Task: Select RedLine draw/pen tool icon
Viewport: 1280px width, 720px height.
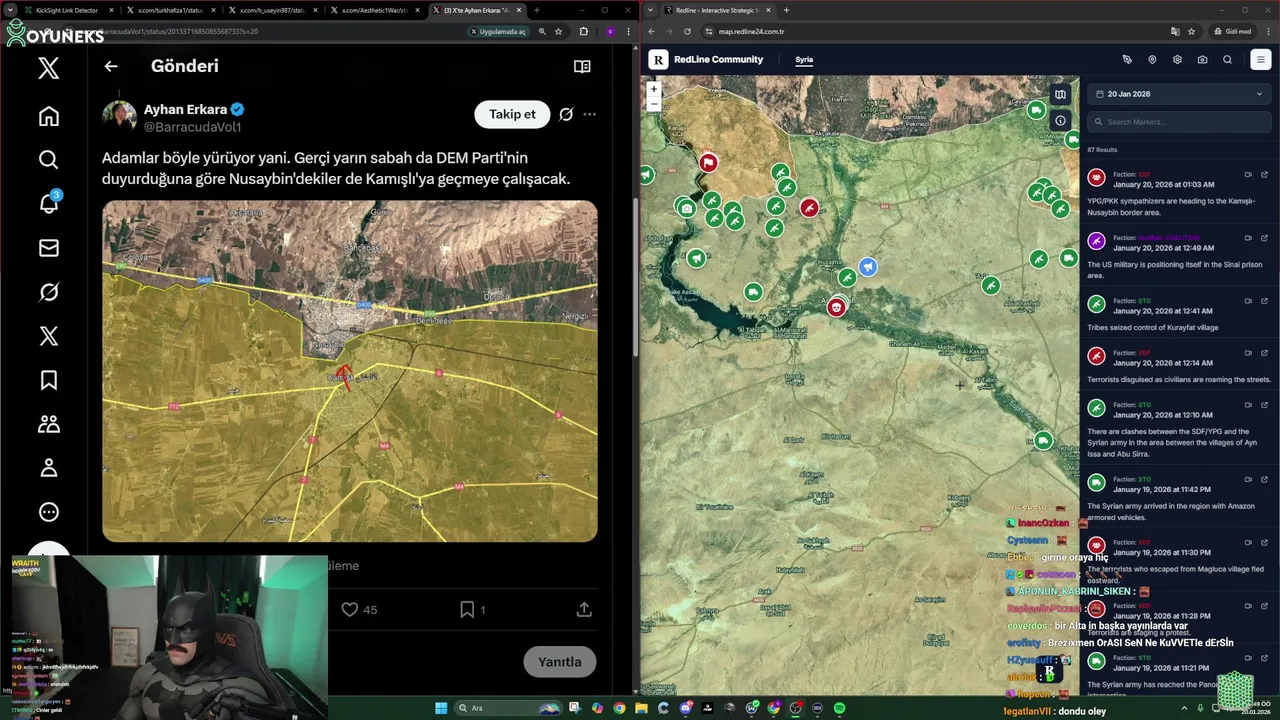Action: click(x=1127, y=60)
